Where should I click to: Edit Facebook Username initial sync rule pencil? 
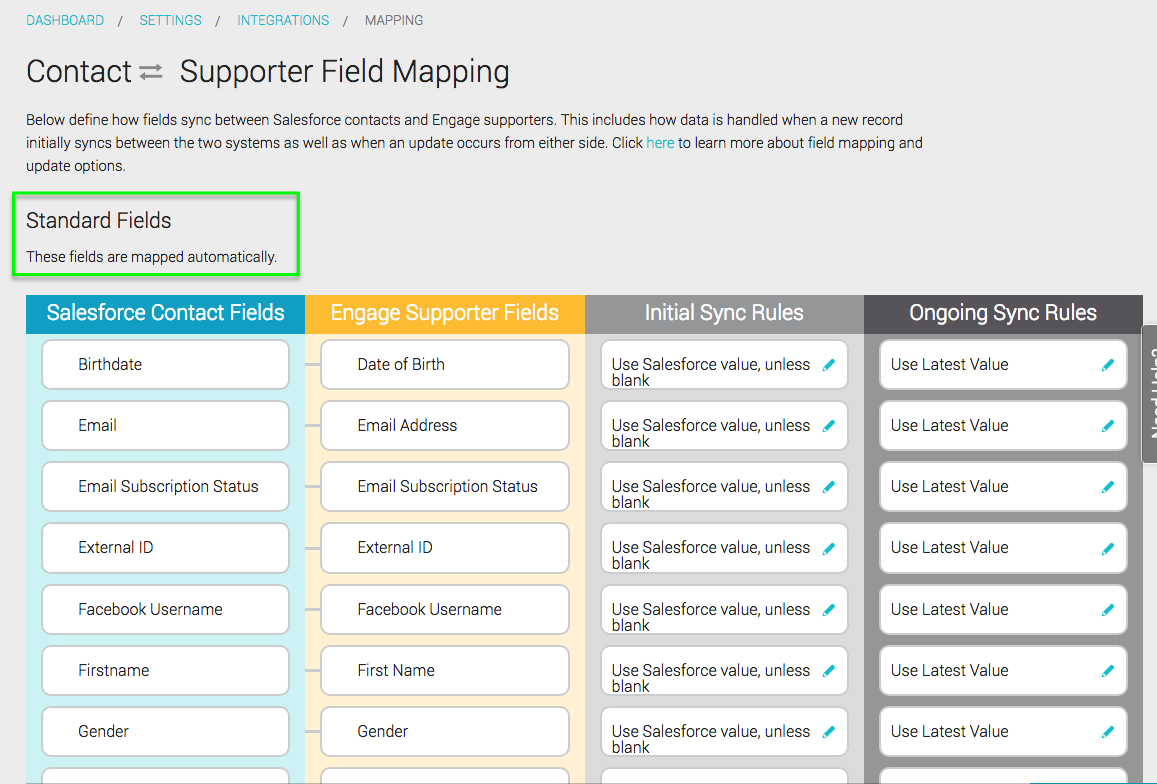tap(829, 610)
